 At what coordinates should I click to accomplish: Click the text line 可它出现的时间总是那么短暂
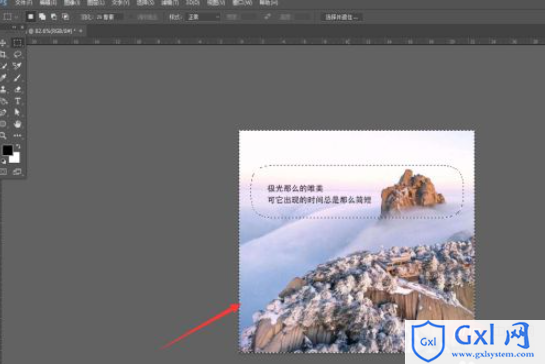pyautogui.click(x=319, y=200)
